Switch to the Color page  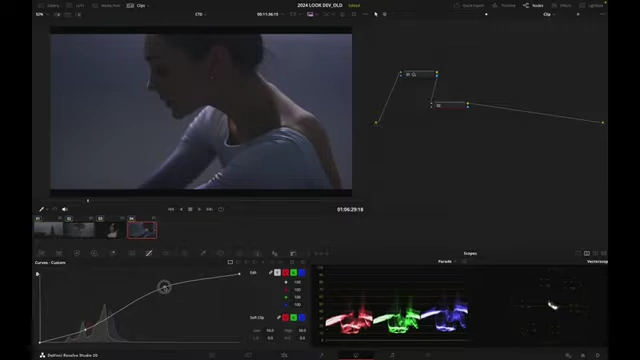(356, 356)
